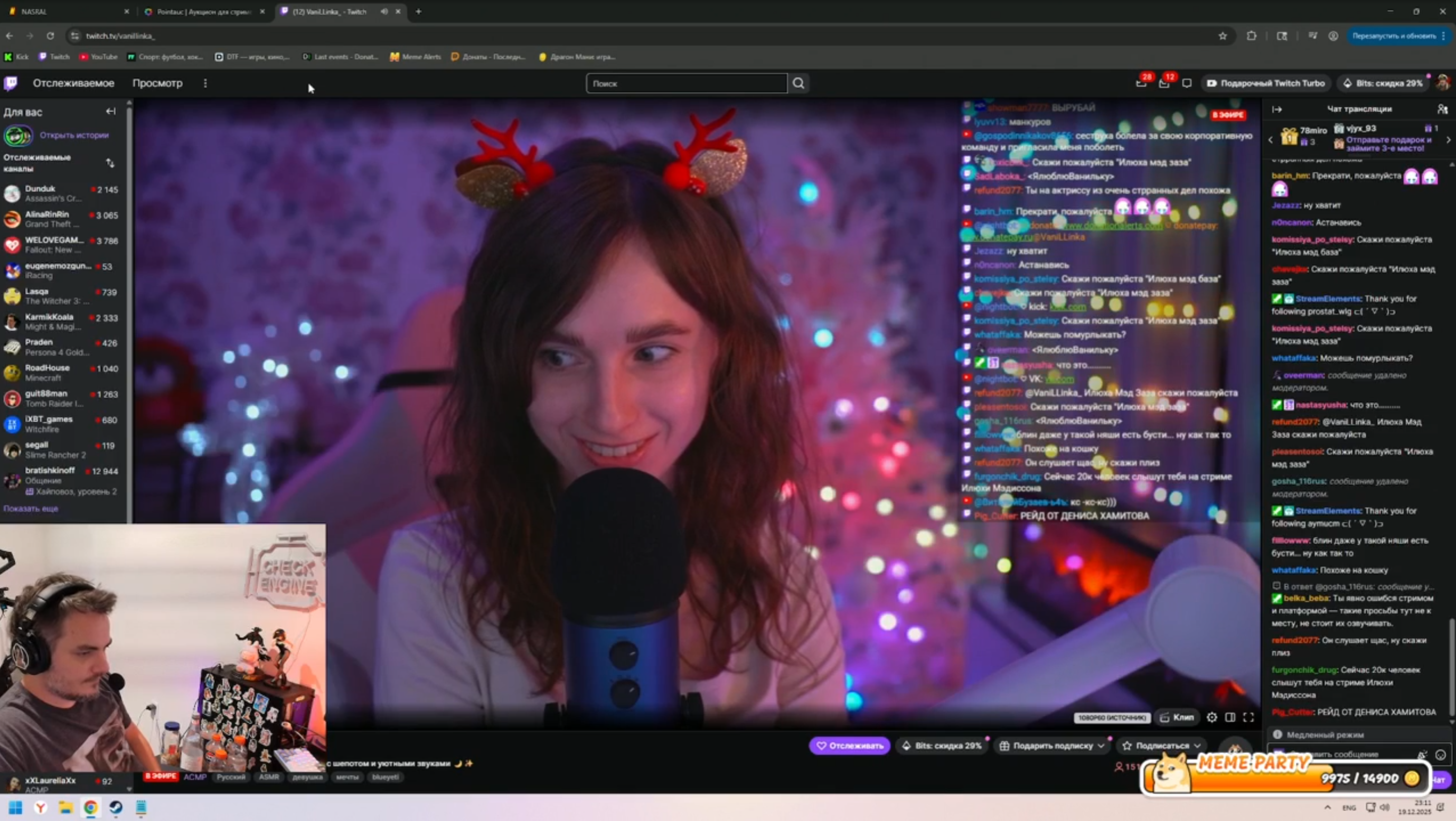Sort followed channels with arrows icon
The width and height of the screenshot is (1456, 821).
110,163
